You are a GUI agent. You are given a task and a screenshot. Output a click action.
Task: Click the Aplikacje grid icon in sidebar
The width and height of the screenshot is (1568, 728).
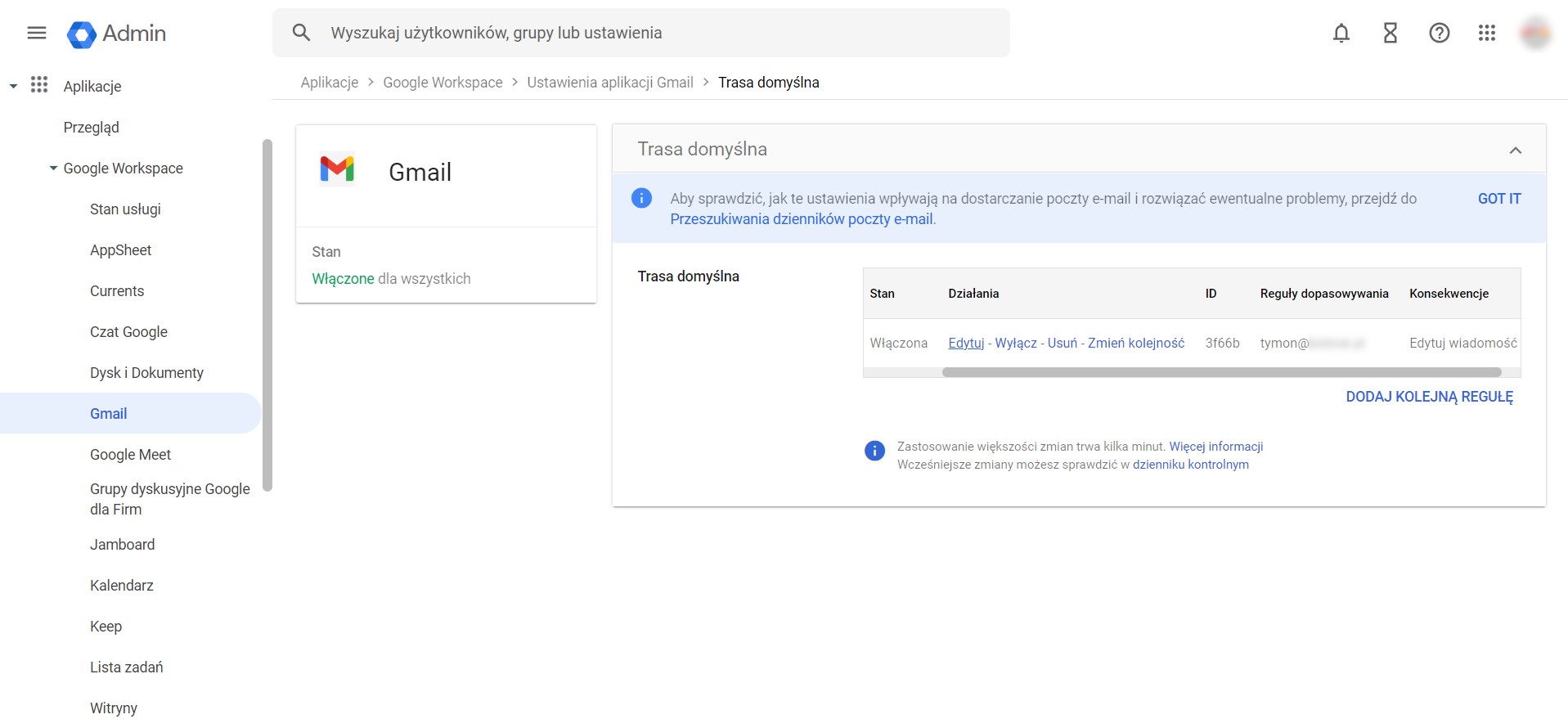pos(39,85)
